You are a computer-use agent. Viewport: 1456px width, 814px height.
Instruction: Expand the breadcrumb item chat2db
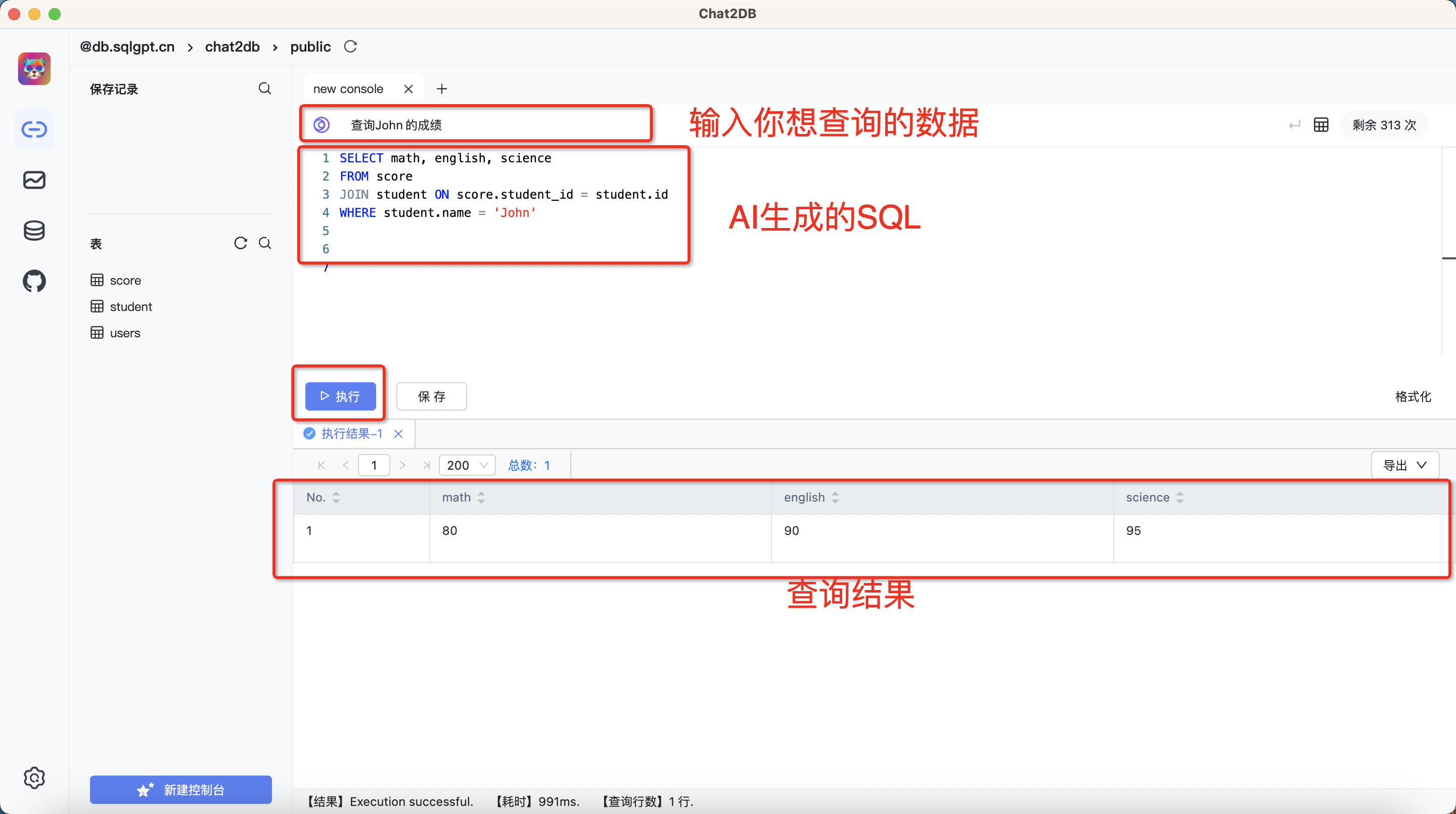tap(233, 47)
